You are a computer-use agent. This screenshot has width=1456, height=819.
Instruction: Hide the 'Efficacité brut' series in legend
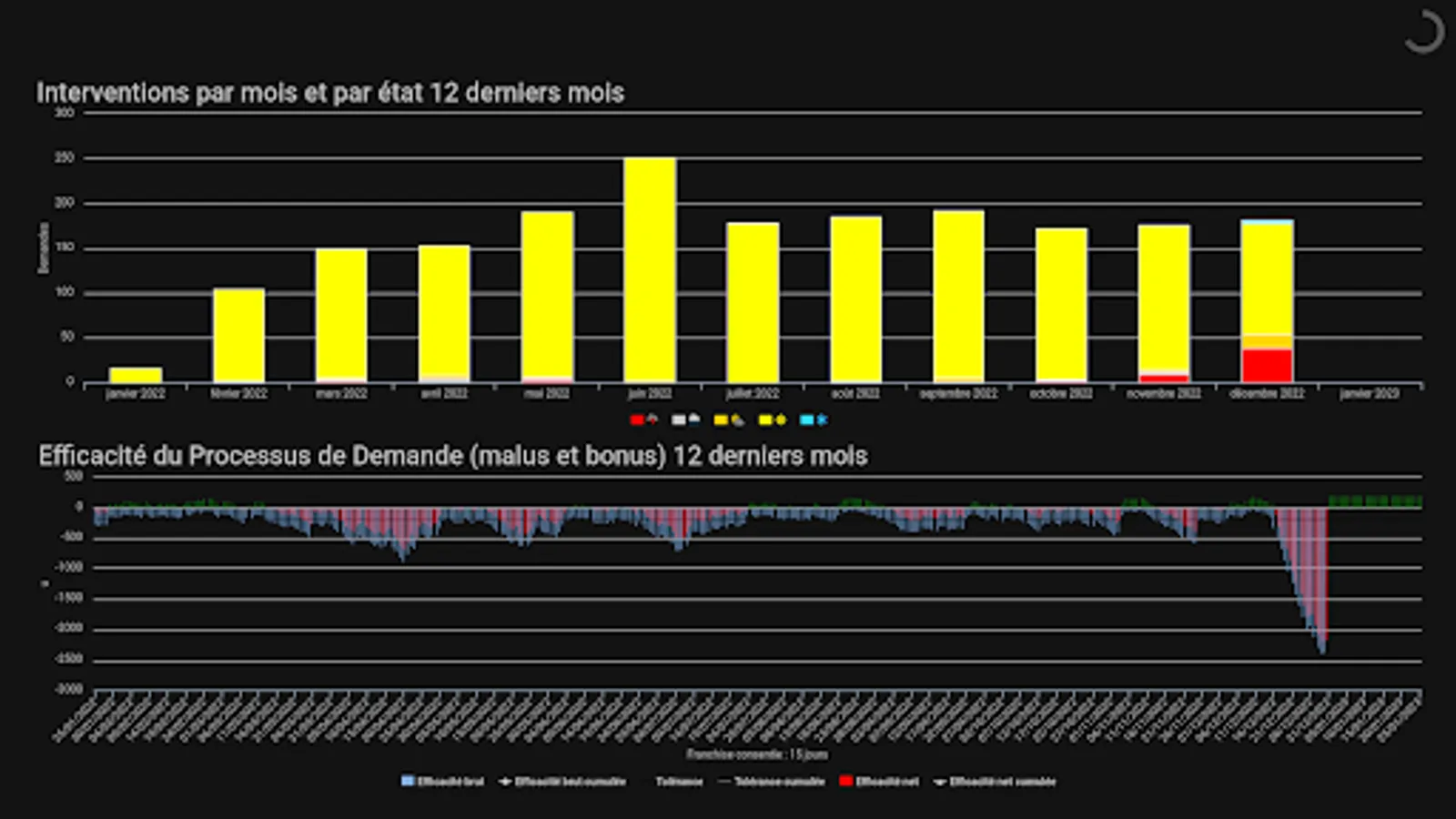[443, 781]
